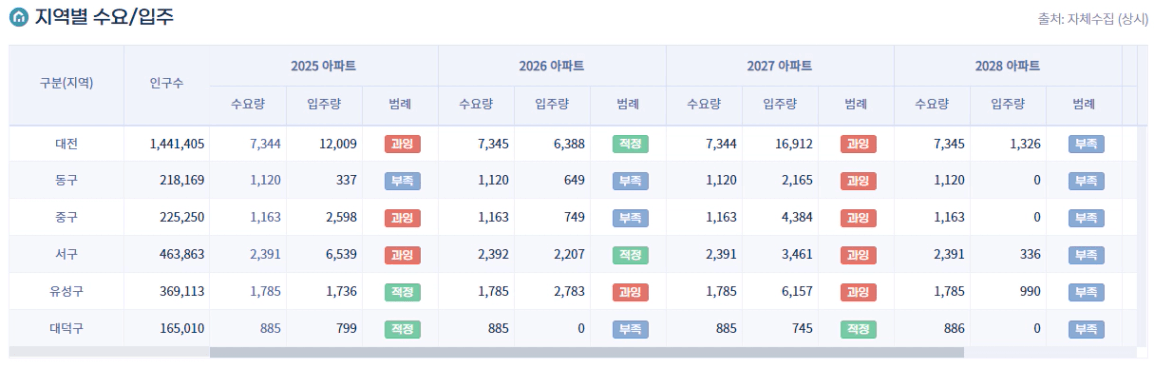Select the 2028 아파트 column header
Screen dimensions: 1154x369
pos(1008,66)
